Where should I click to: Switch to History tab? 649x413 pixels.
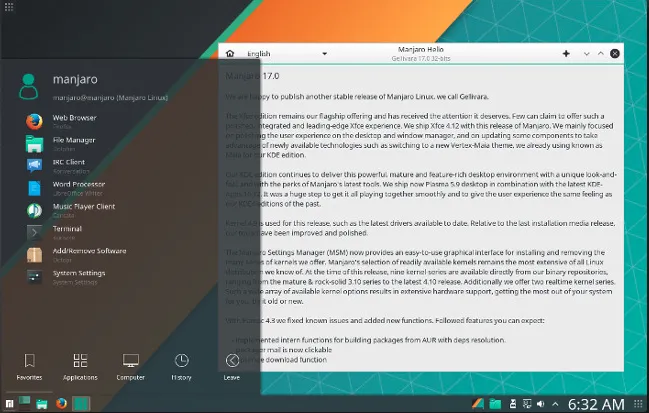[181, 367]
